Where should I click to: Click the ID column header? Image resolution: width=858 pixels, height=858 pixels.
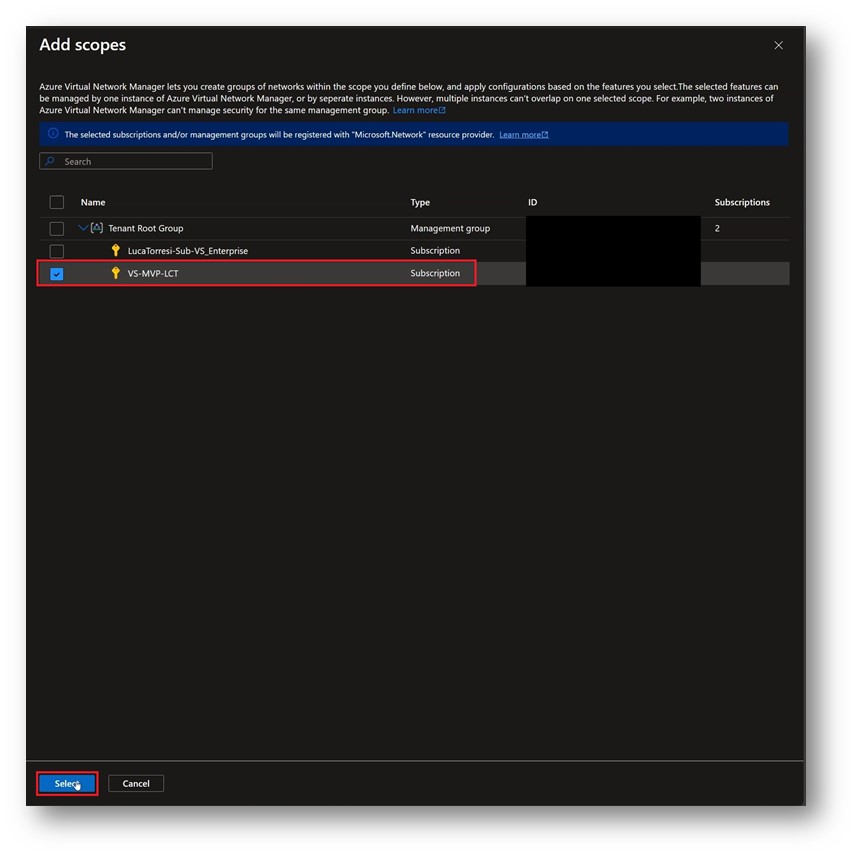tap(532, 202)
